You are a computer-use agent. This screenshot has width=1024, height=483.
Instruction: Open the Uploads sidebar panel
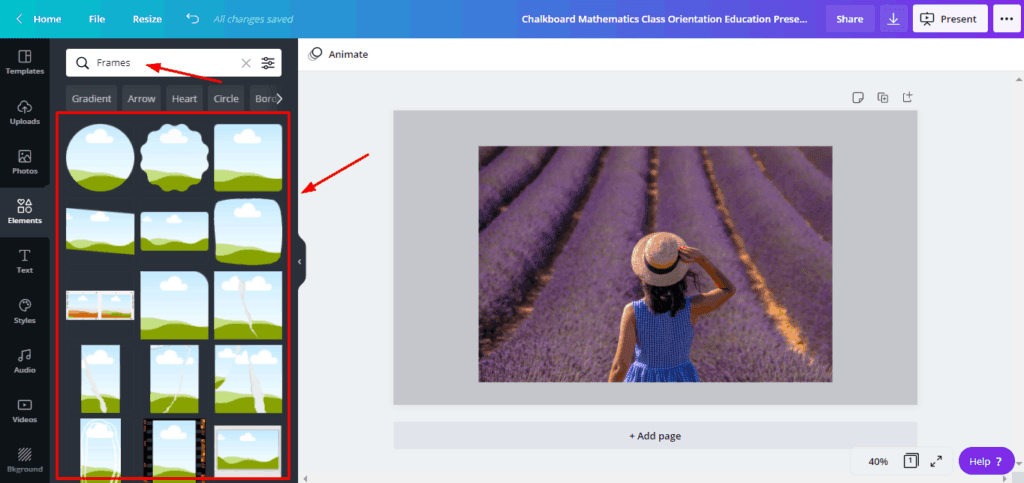point(24,112)
